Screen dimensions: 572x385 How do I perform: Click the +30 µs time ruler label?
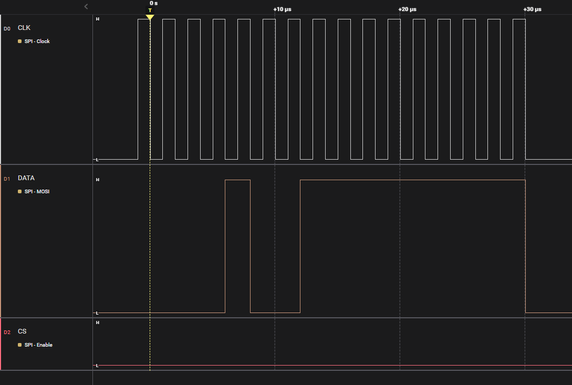[x=533, y=9]
